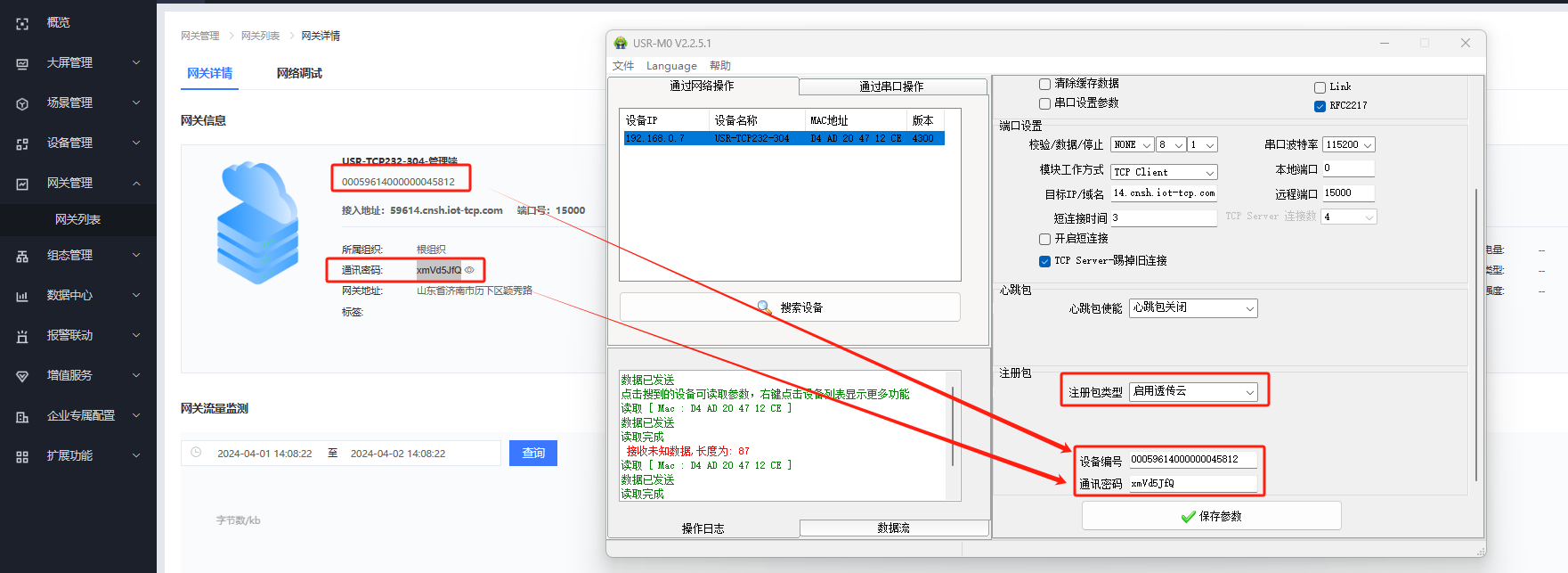The height and width of the screenshot is (573, 1568).
Task: Open the TCP Server 连接数 dropdown
Action: click(1349, 217)
